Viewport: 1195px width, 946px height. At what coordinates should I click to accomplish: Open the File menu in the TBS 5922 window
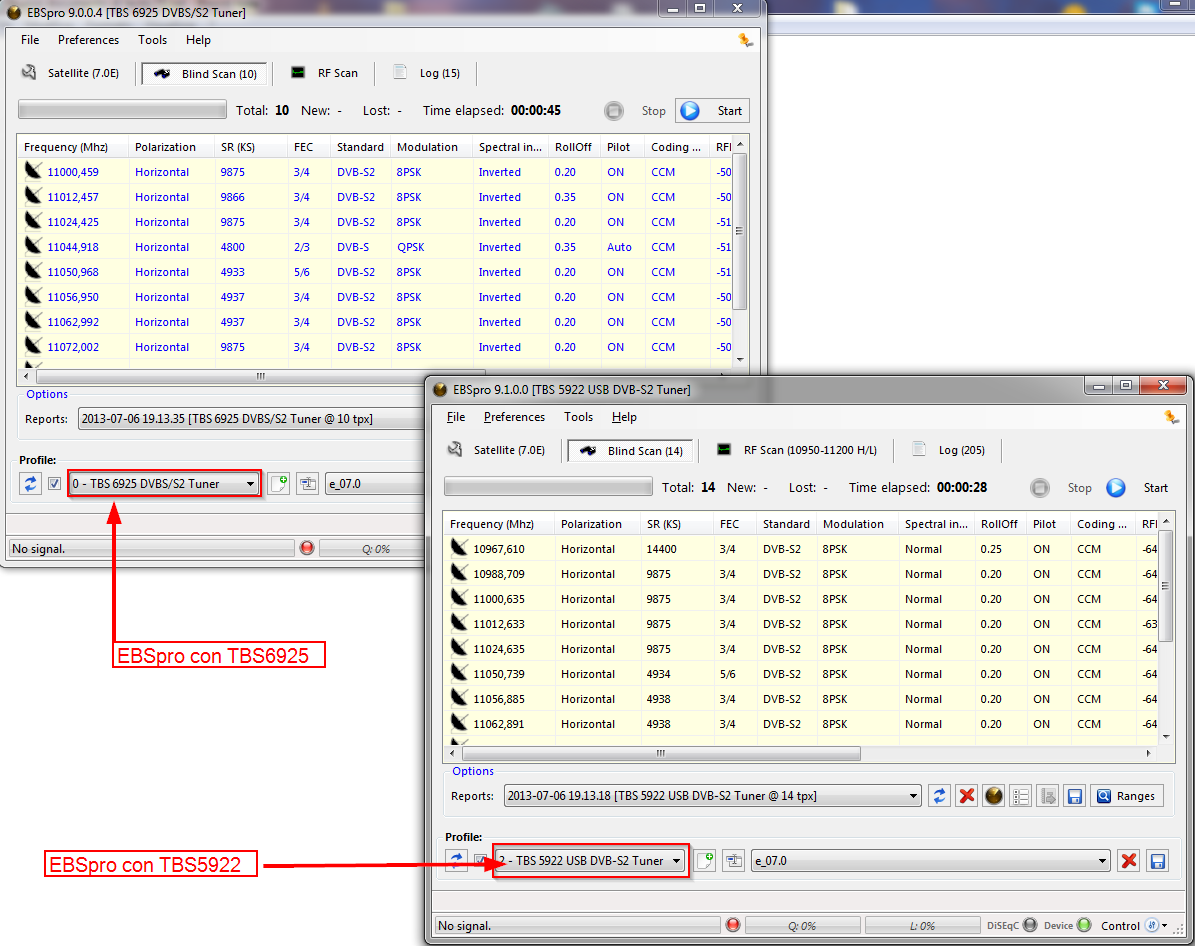[456, 417]
